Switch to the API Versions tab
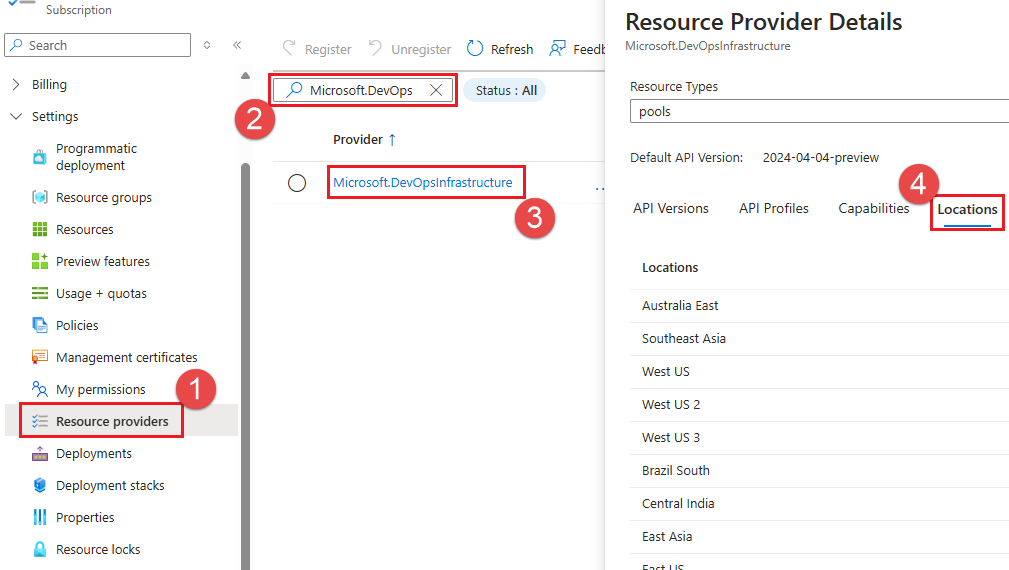Viewport: 1009px width, 570px height. [671, 209]
